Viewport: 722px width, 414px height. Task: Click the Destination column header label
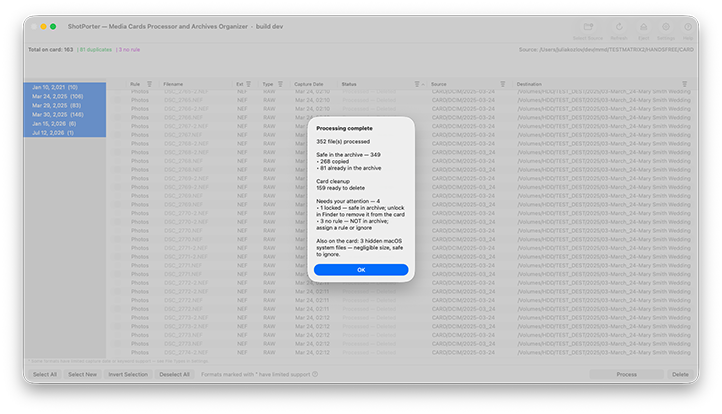pyautogui.click(x=529, y=84)
